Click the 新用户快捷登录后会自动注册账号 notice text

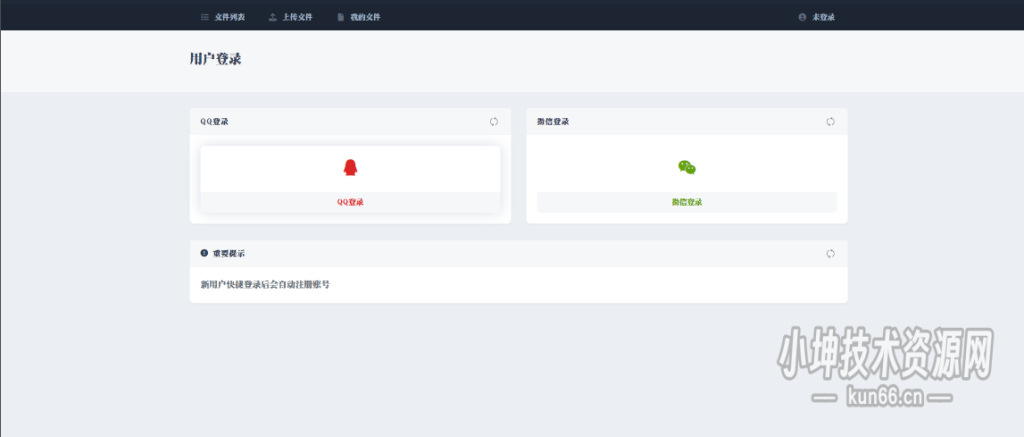coord(265,285)
